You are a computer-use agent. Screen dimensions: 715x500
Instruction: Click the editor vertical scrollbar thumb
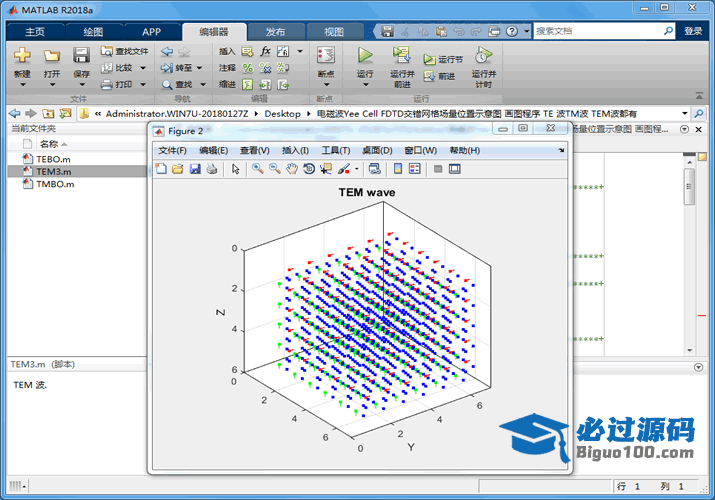pyautogui.click(x=689, y=186)
